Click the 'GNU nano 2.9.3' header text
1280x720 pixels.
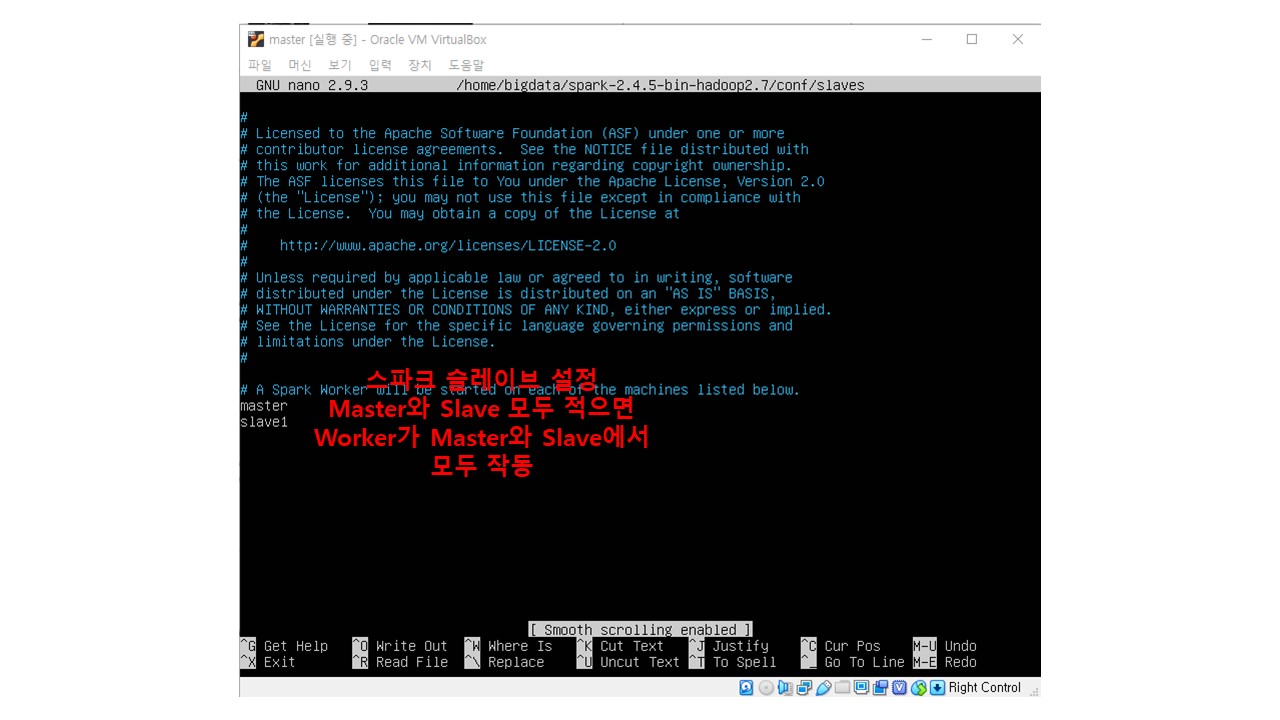[312, 85]
